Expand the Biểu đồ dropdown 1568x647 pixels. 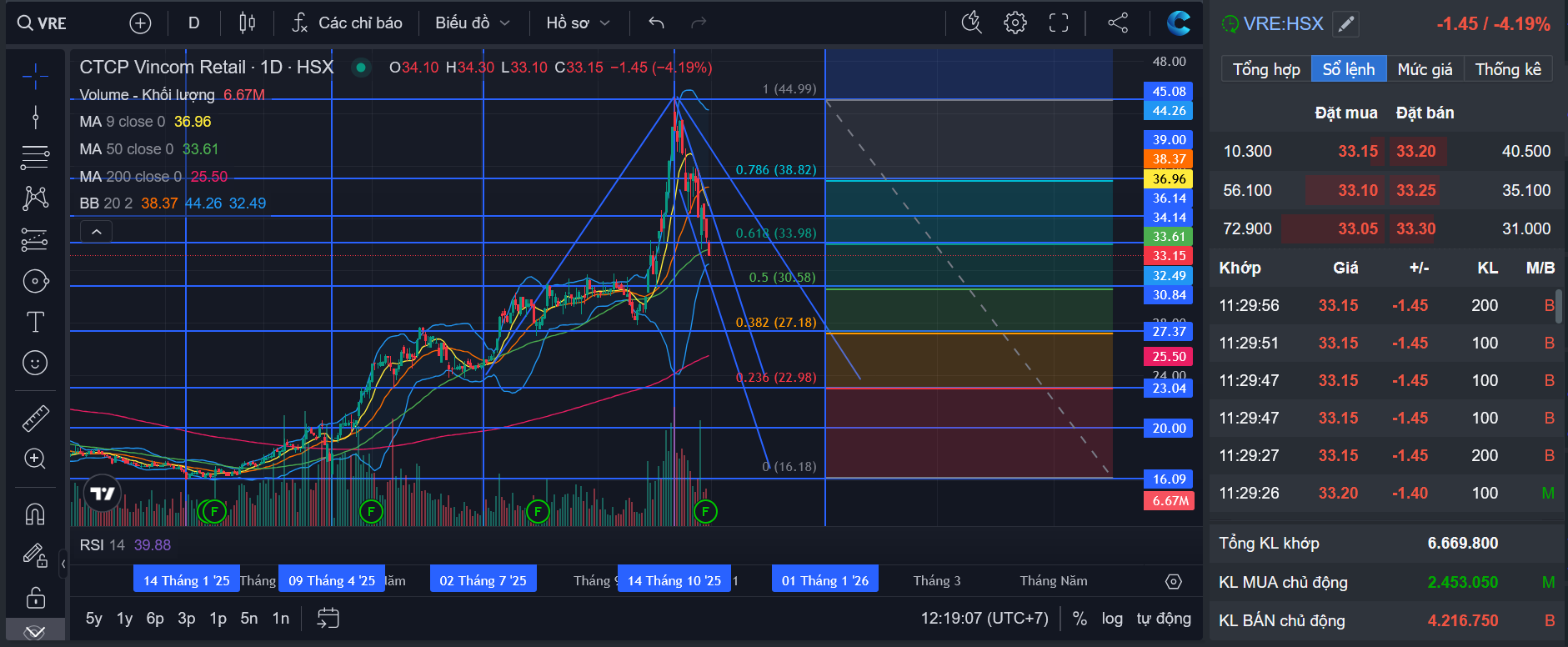pos(472,23)
